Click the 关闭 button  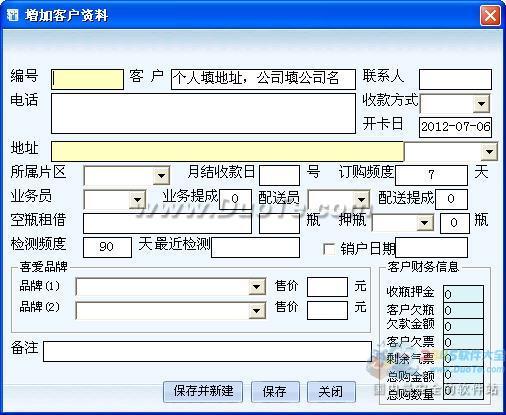tap(331, 391)
